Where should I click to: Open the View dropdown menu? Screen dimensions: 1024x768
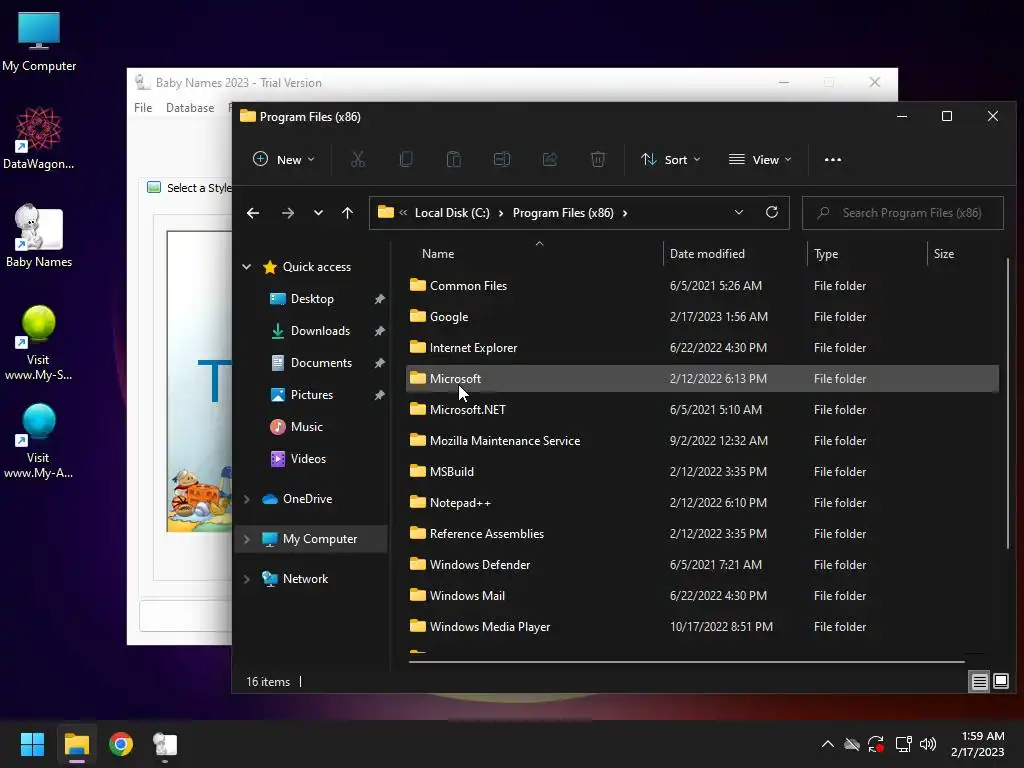click(760, 159)
